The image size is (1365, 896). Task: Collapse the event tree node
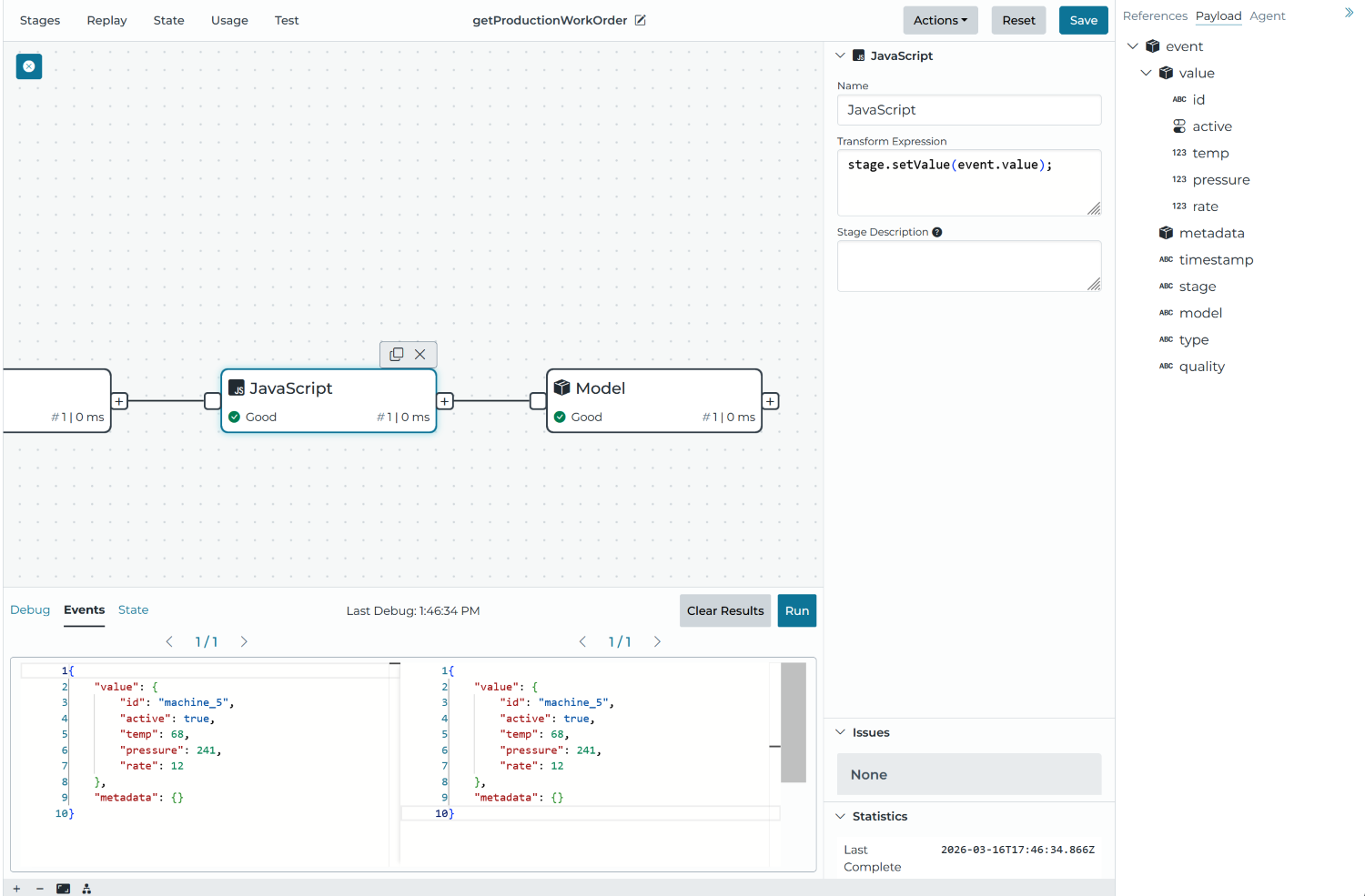click(1133, 46)
